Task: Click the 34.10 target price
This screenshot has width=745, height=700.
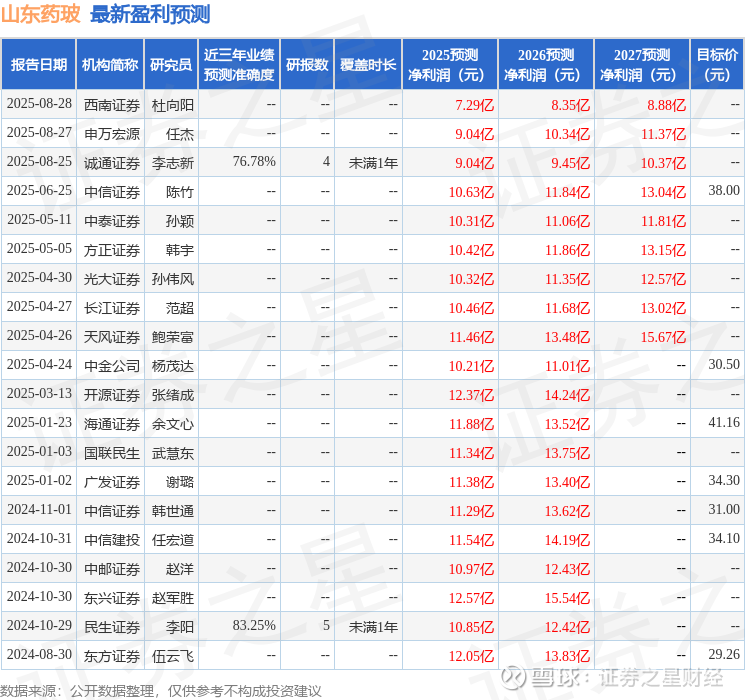Action: pyautogui.click(x=724, y=538)
